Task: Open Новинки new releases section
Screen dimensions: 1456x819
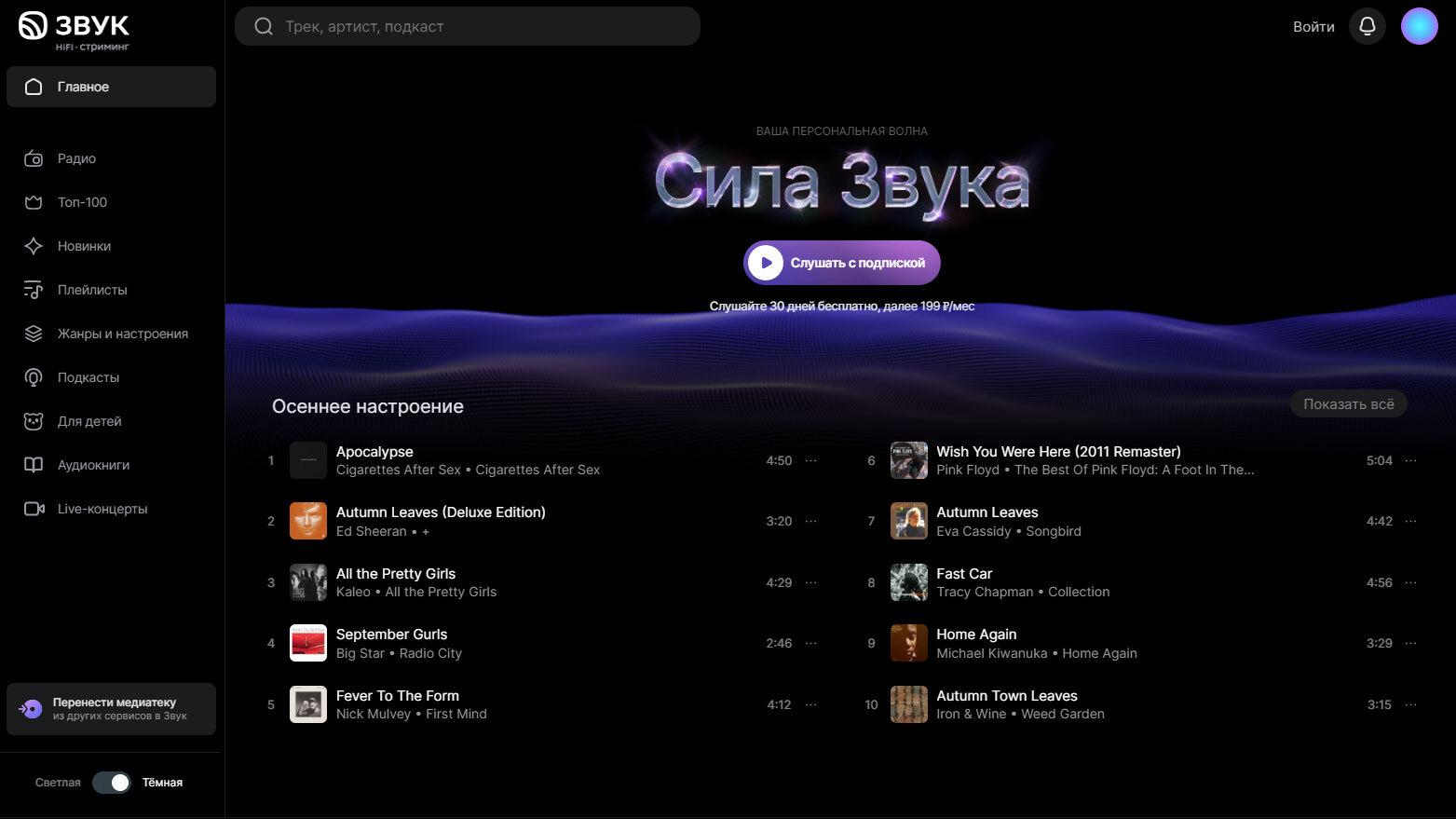Action: (84, 246)
